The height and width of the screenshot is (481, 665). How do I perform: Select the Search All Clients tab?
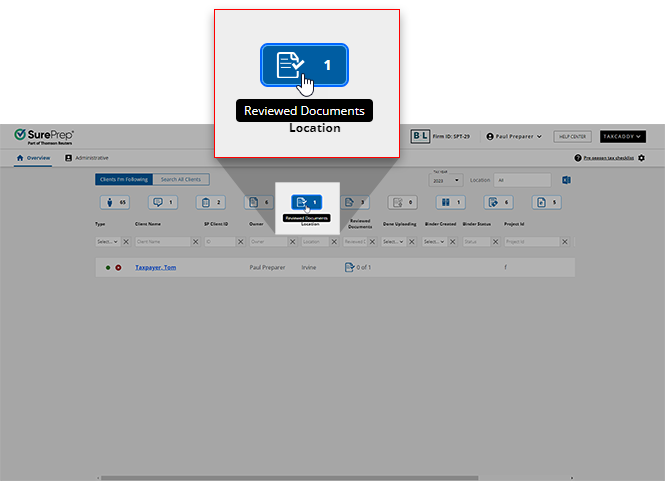coord(181,179)
